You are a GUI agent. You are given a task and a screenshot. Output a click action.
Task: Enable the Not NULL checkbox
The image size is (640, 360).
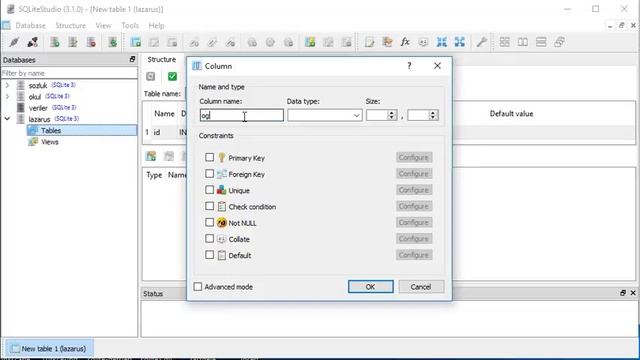[209, 222]
